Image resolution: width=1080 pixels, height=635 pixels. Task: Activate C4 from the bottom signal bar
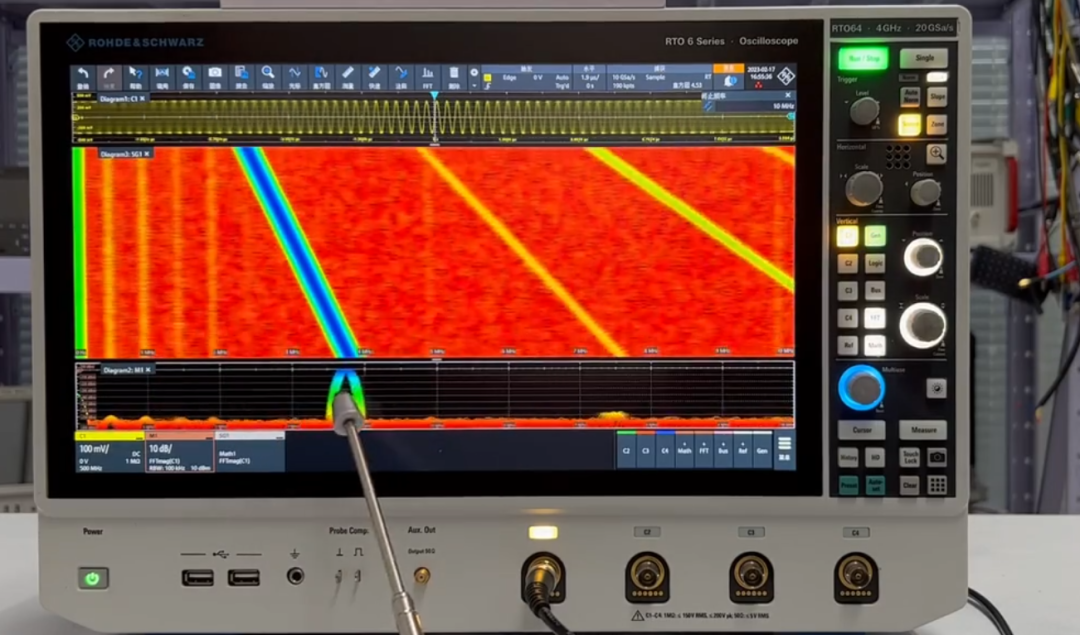(x=665, y=450)
